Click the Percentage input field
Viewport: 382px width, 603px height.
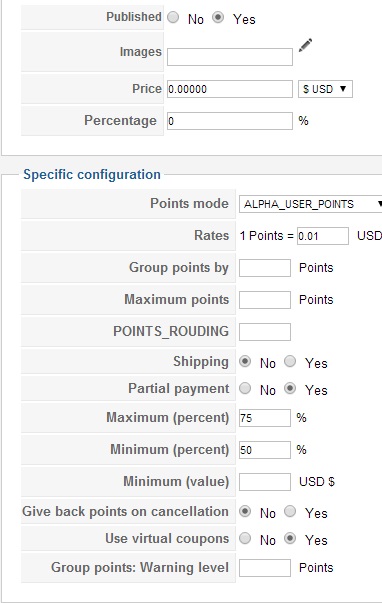pyautogui.click(x=230, y=121)
